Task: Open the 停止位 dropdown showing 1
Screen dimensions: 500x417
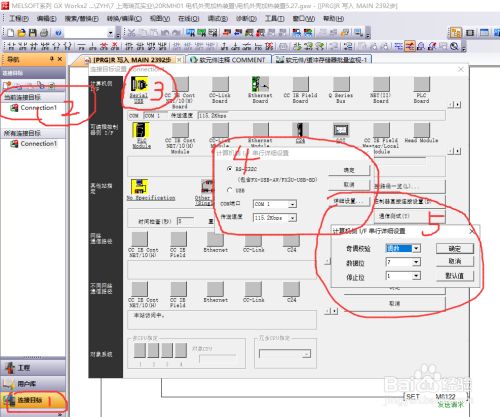Action: [416, 276]
